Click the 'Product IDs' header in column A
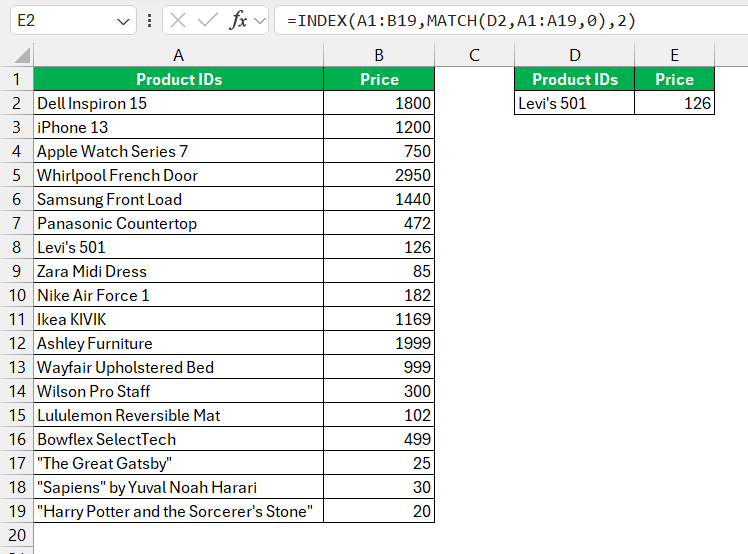 (178, 79)
